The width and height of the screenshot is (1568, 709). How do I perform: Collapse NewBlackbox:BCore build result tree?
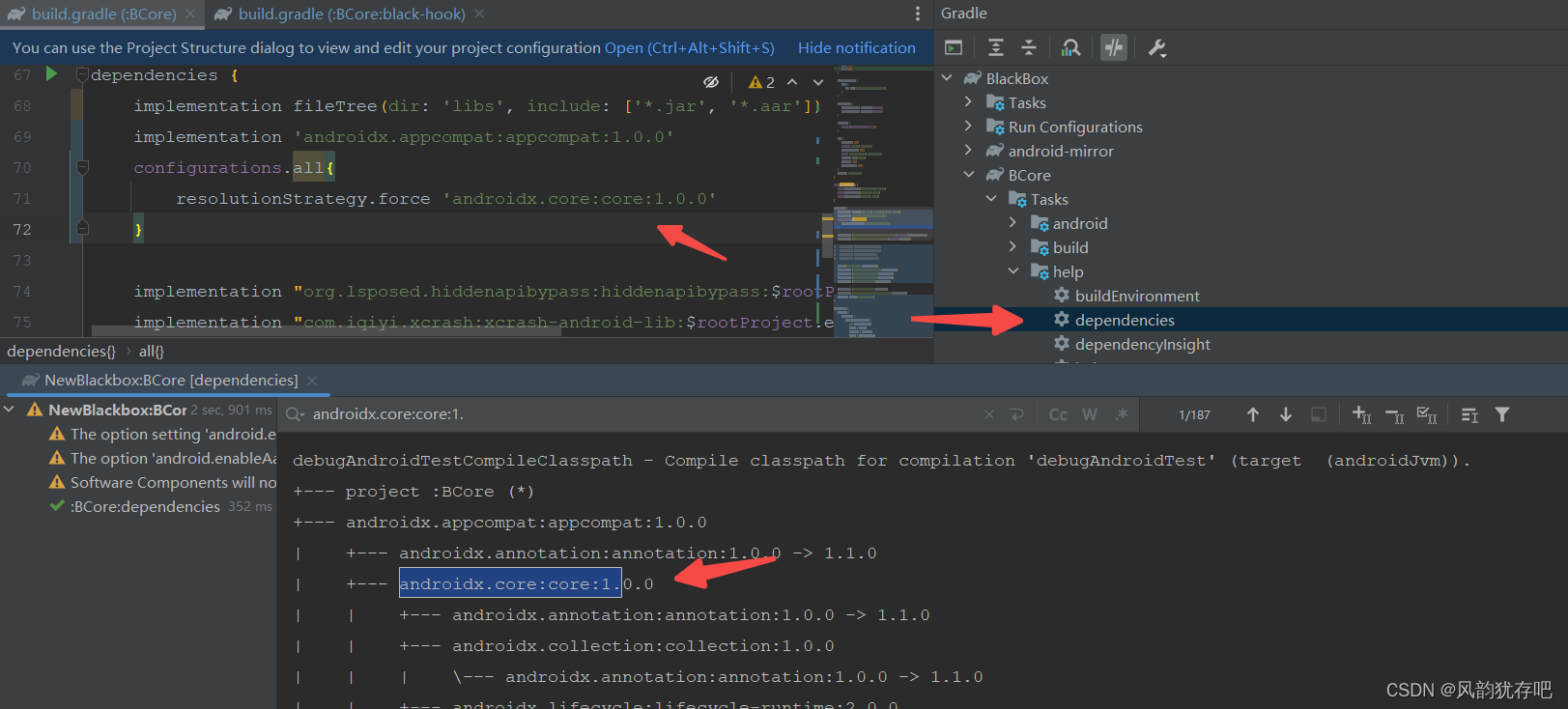(x=10, y=410)
